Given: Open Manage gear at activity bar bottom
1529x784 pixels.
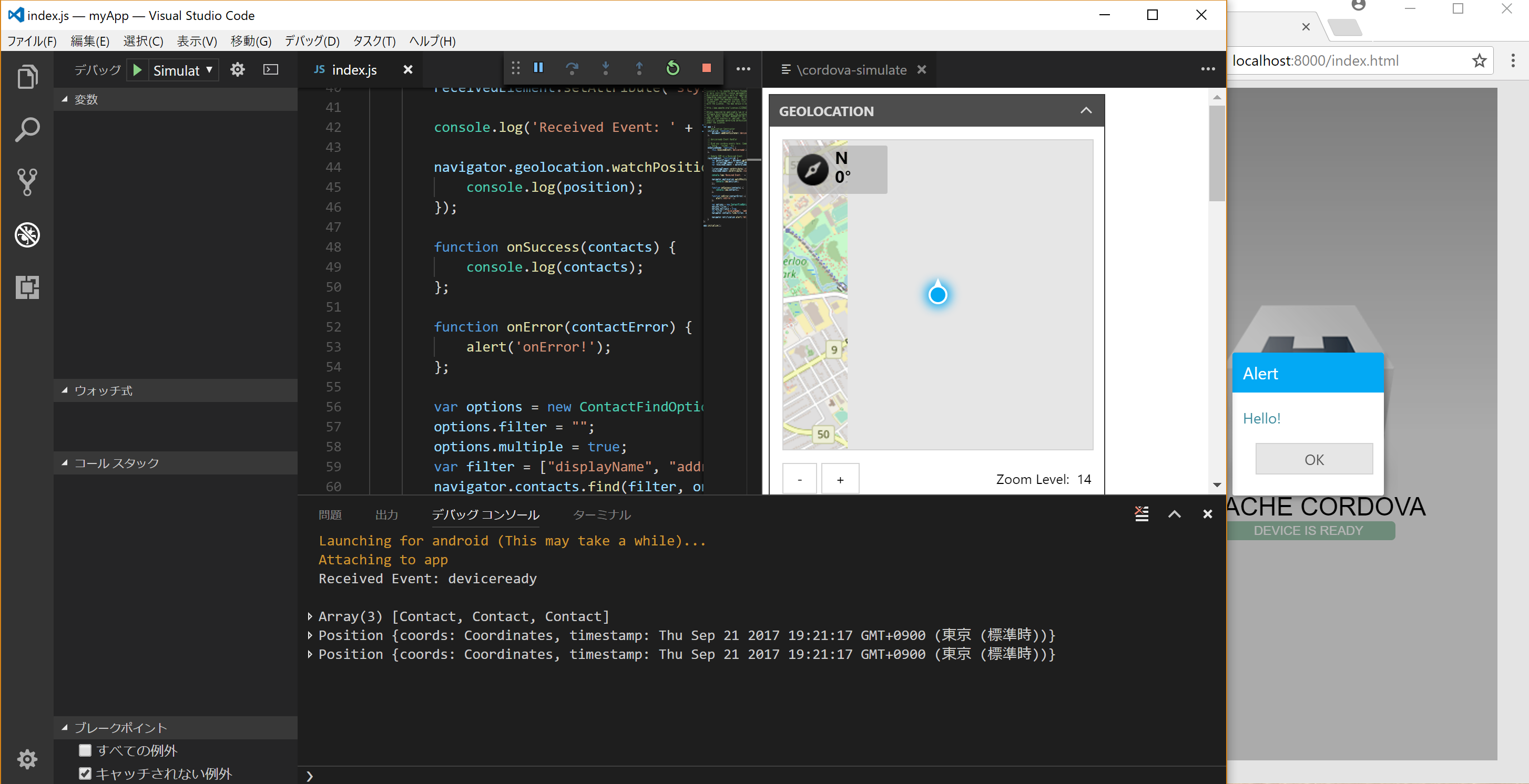Looking at the screenshot, I should [27, 758].
